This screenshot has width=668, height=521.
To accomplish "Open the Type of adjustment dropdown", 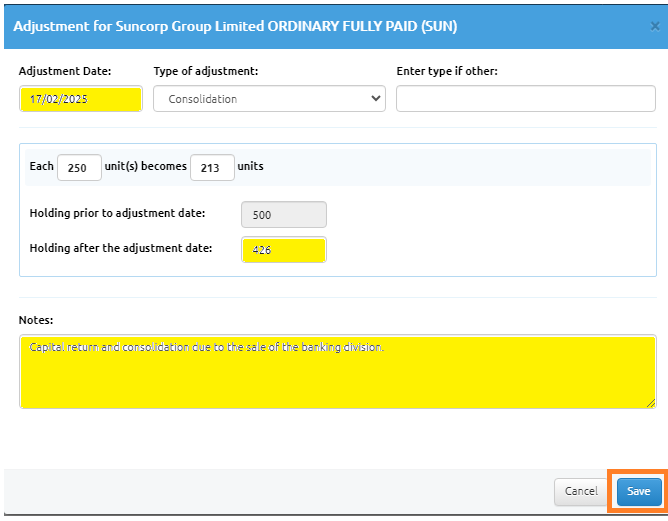I will pos(269,99).
